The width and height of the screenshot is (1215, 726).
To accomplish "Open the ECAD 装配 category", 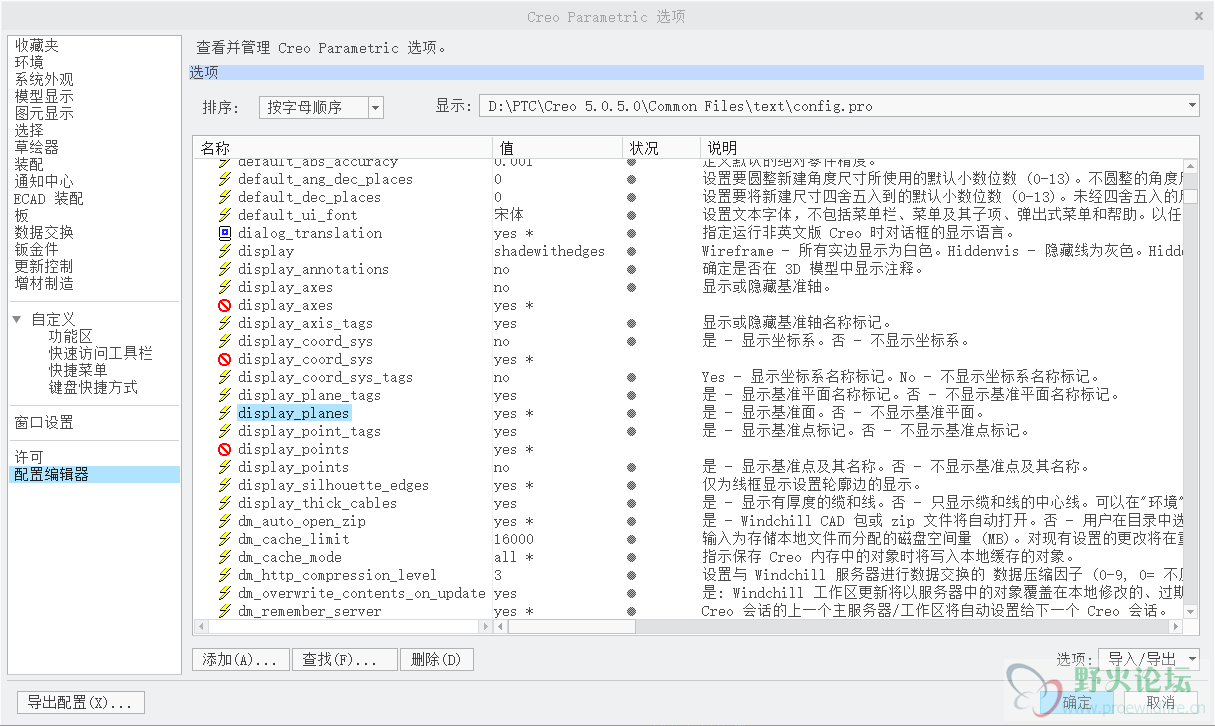I will [x=48, y=198].
